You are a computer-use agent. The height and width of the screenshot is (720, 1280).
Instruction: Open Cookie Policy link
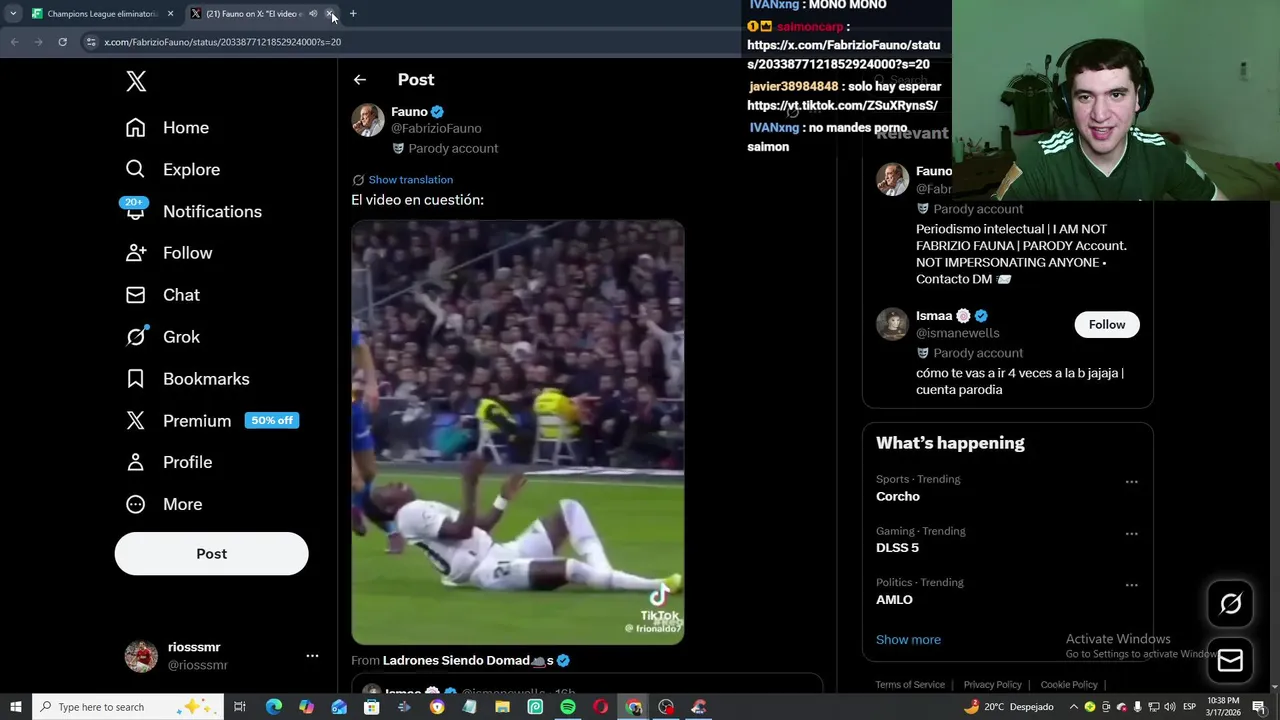(1069, 685)
